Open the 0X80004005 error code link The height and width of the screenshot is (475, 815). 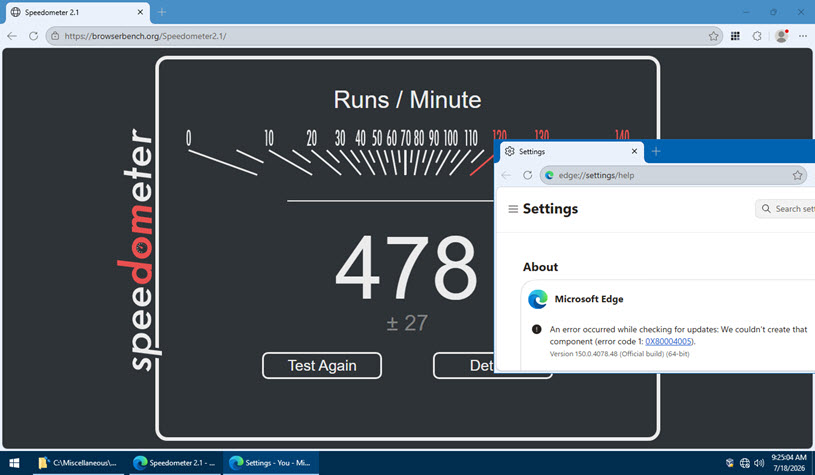click(x=668, y=341)
